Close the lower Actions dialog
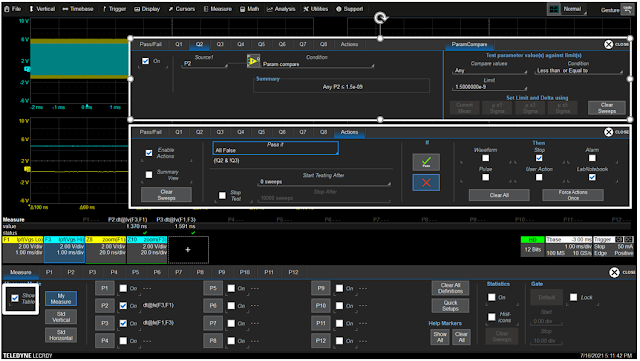 (609, 132)
